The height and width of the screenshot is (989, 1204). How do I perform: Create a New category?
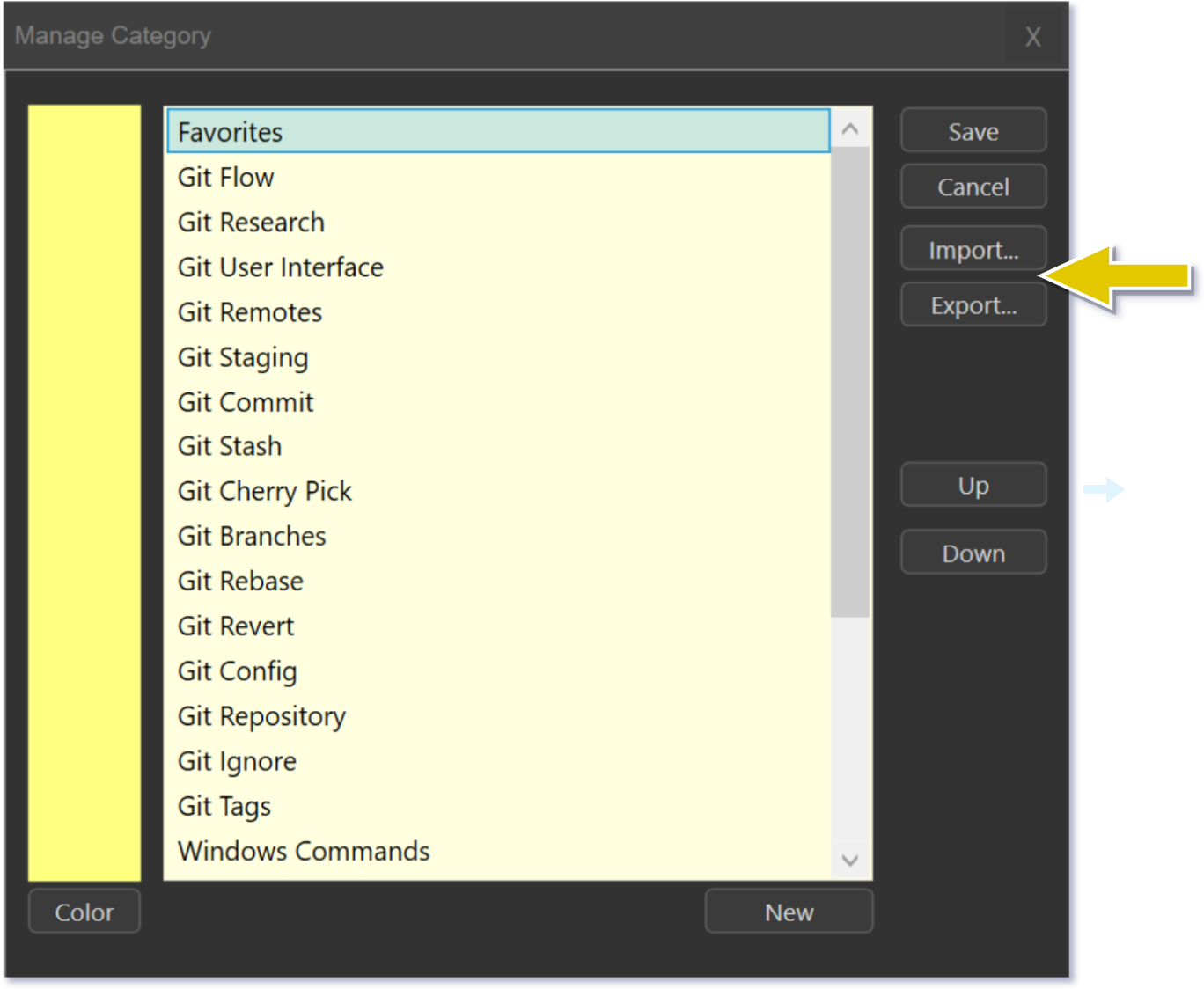789,912
